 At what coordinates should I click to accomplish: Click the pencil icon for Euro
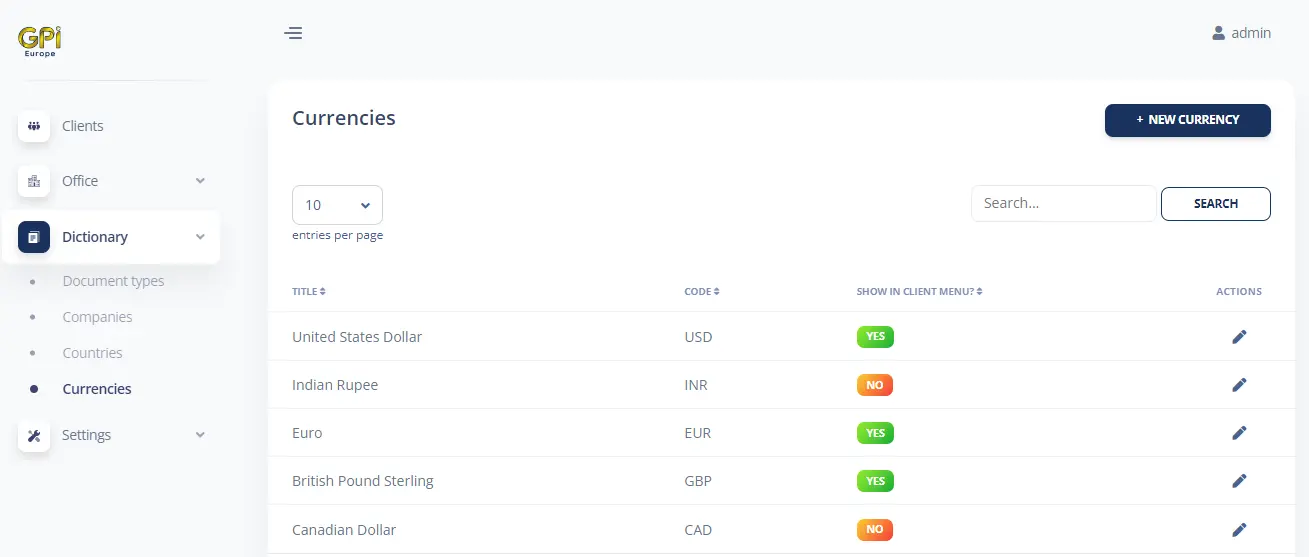coord(1239,433)
